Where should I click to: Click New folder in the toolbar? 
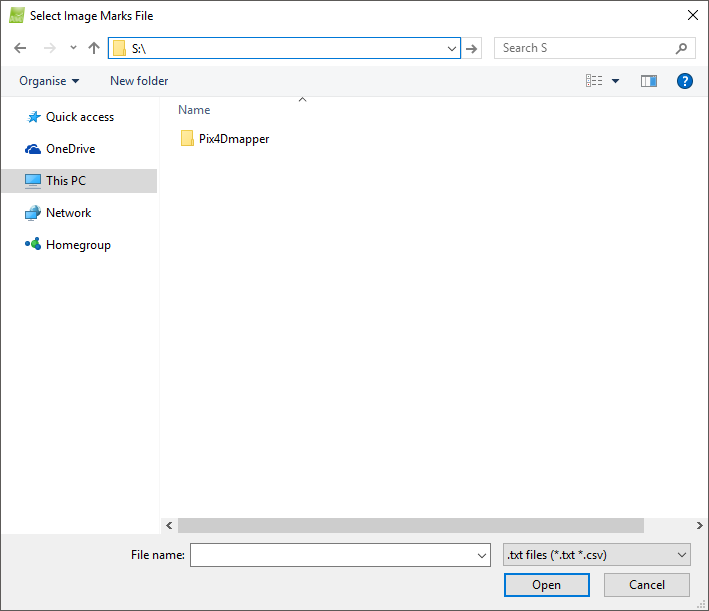[x=139, y=81]
